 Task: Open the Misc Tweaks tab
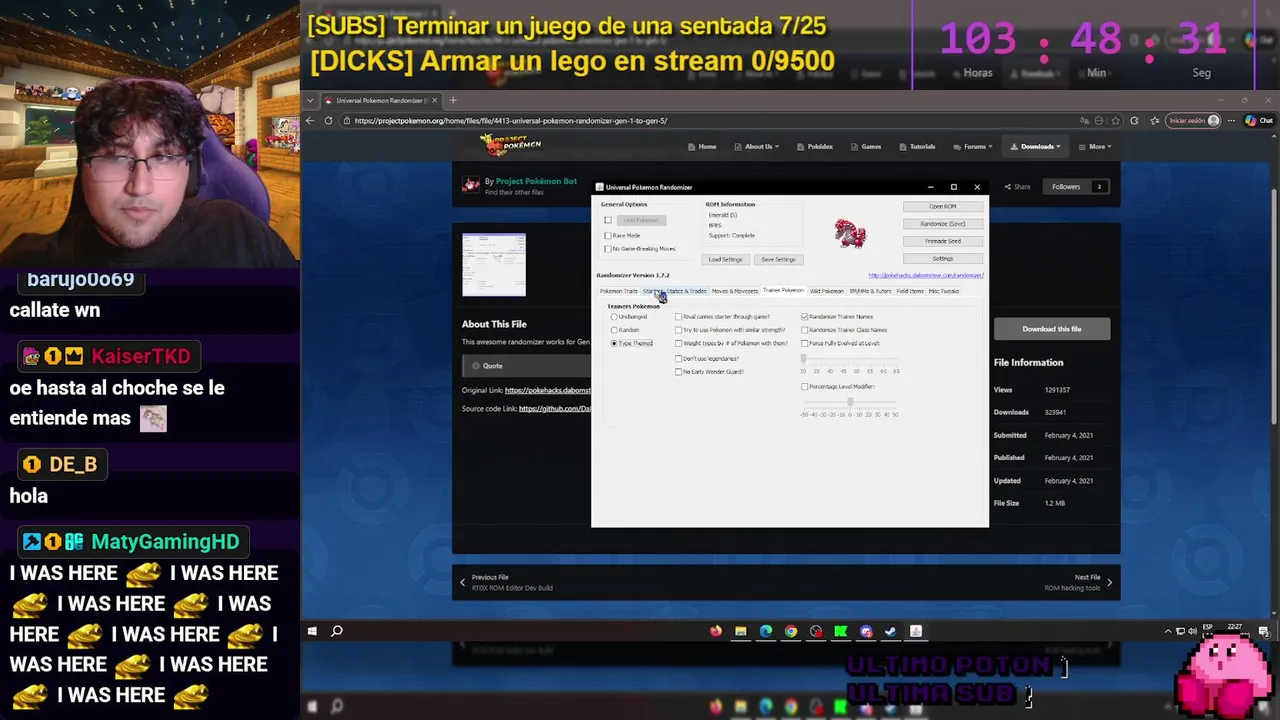[x=944, y=291]
